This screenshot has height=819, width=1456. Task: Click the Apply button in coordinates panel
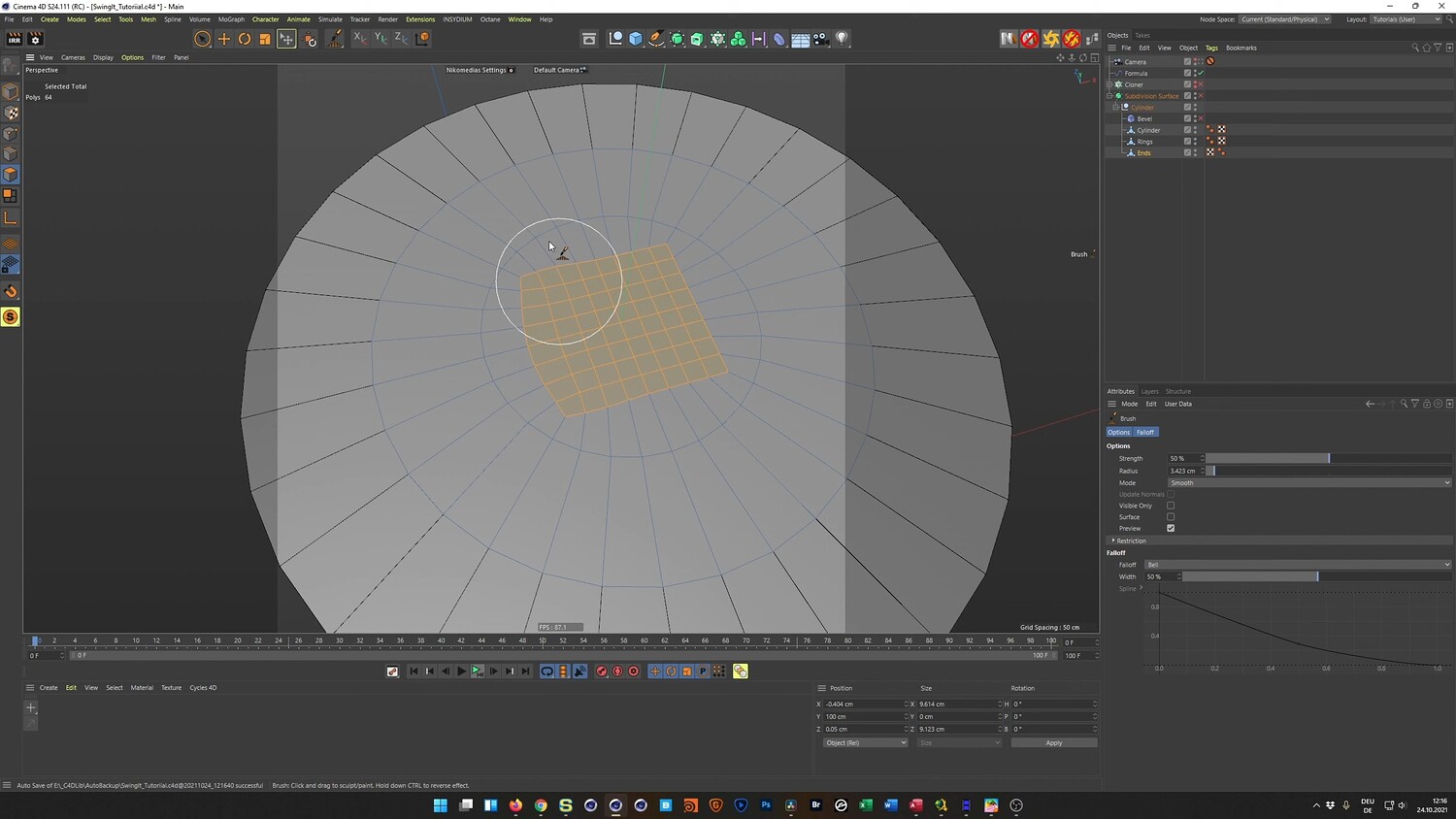[1053, 743]
